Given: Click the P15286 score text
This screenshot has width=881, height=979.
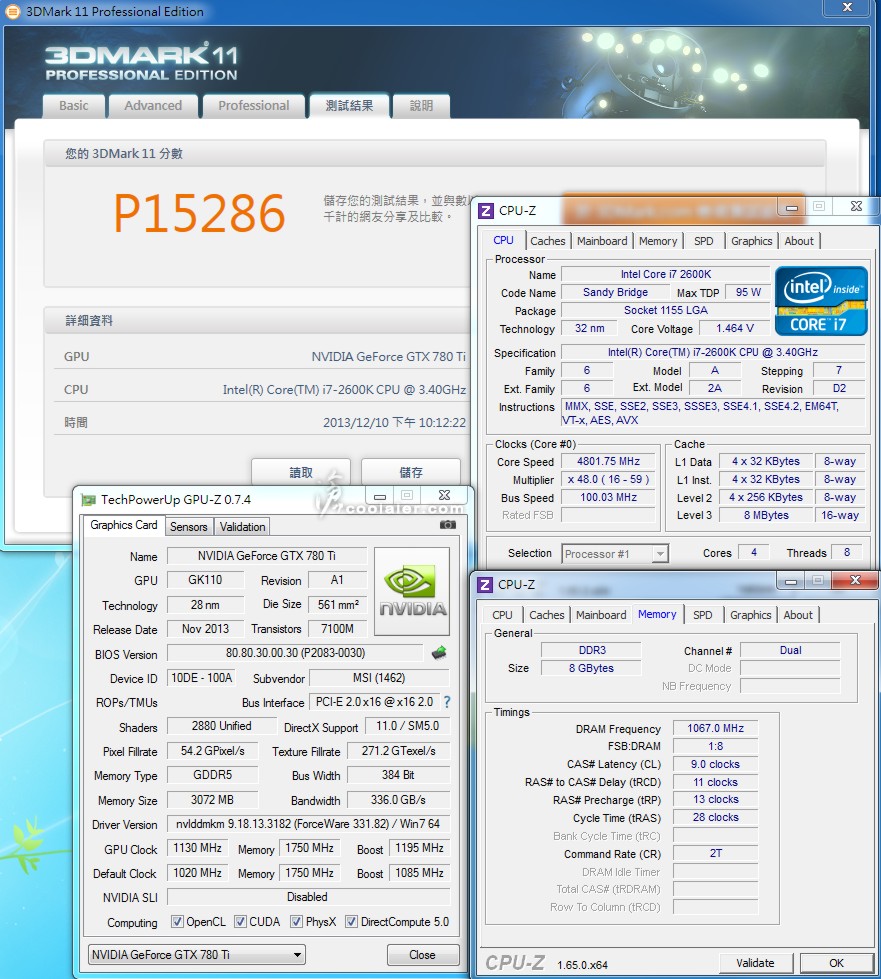Looking at the screenshot, I should point(199,213).
